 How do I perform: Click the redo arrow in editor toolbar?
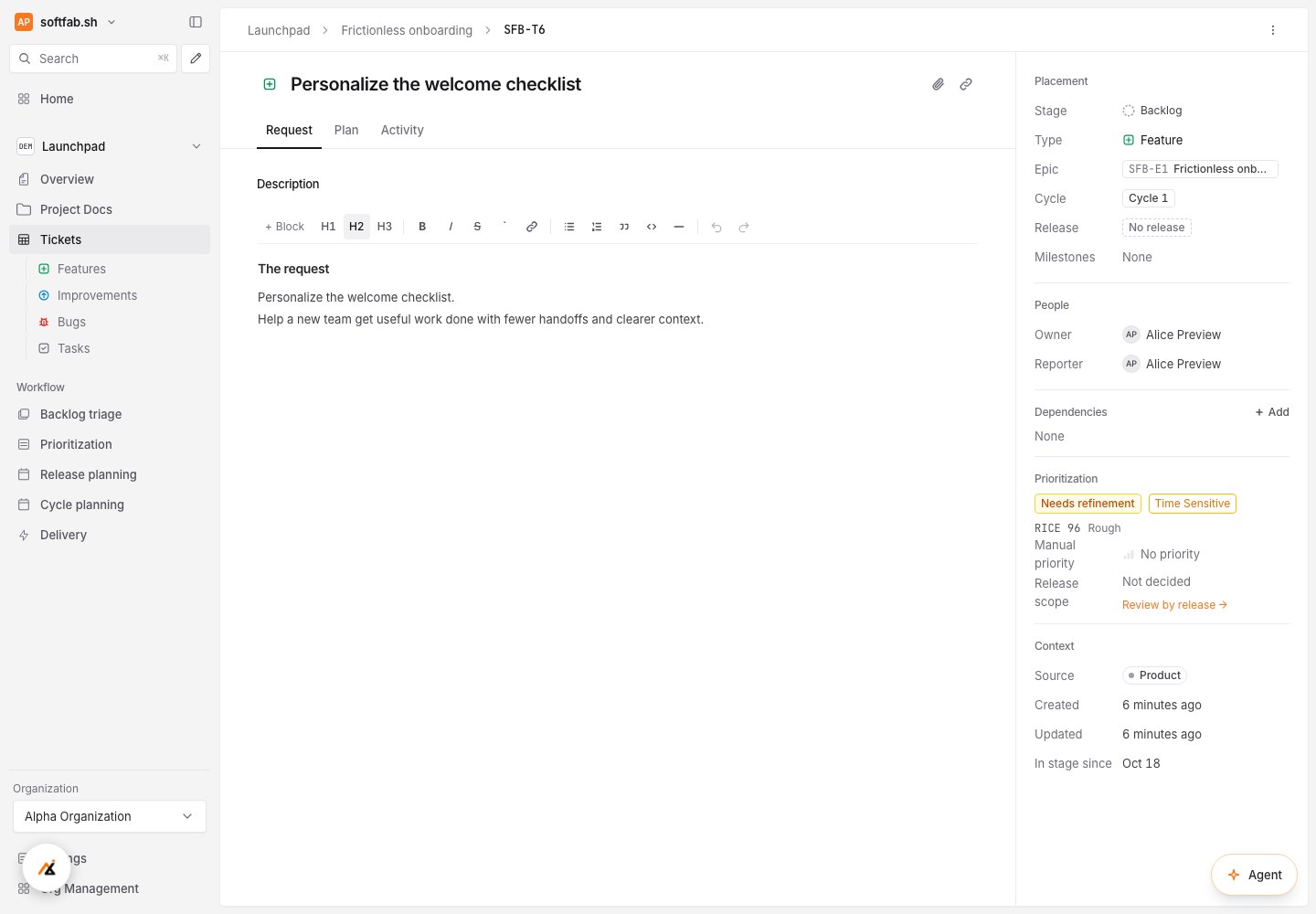tap(744, 227)
